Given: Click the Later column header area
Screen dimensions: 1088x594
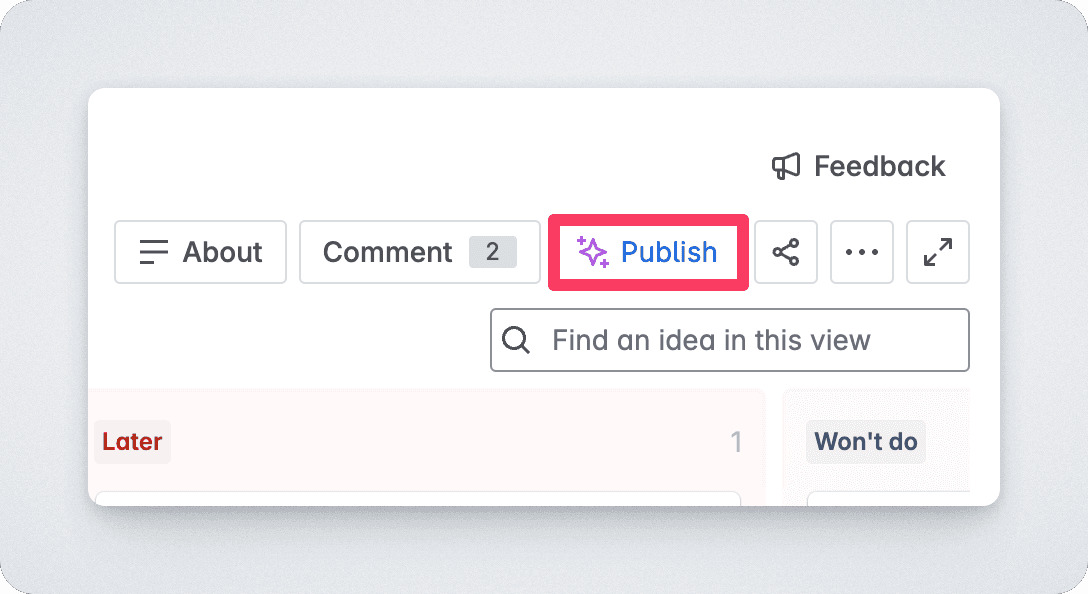Looking at the screenshot, I should click(x=427, y=442).
